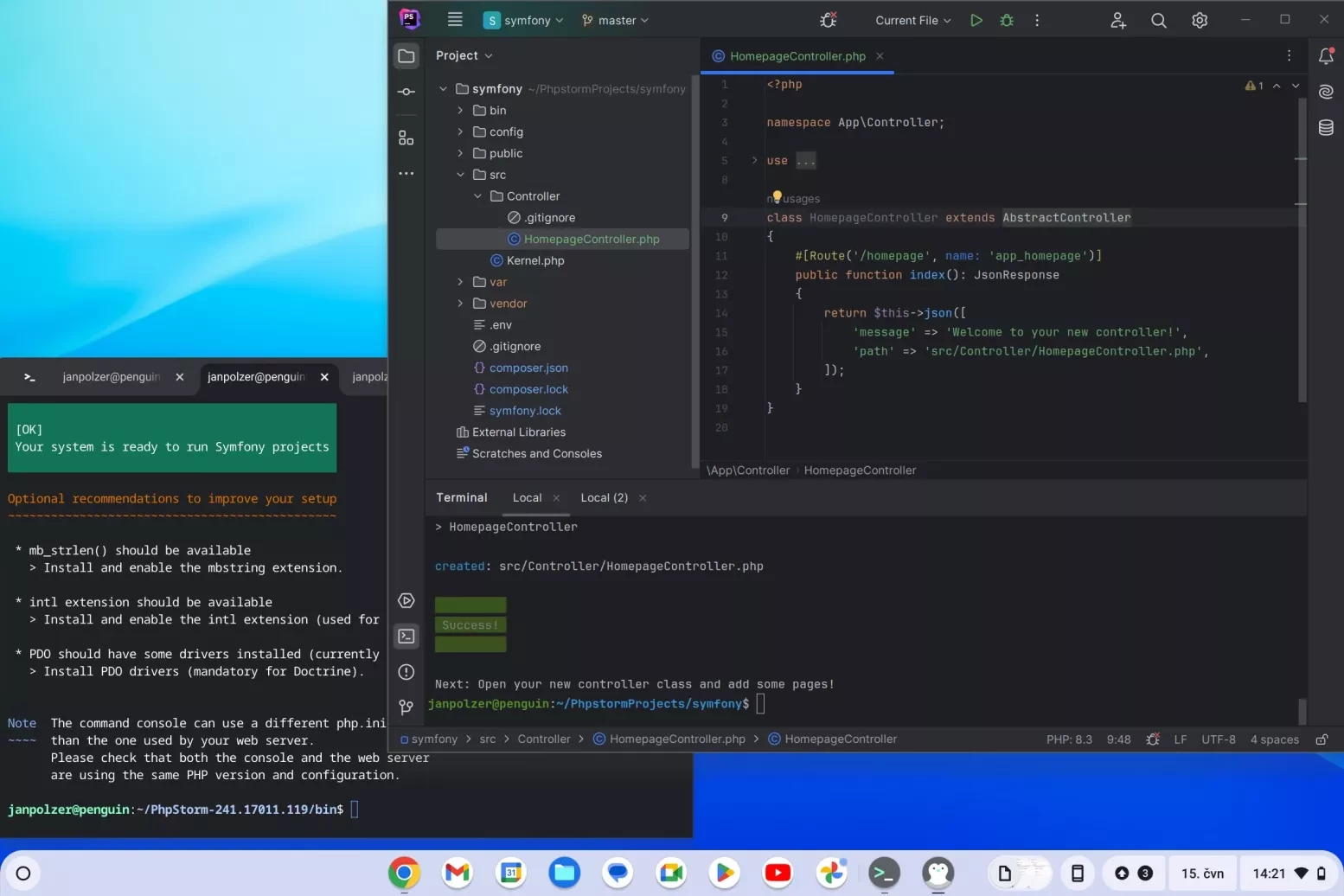Open the Current File run configuration dropdown
Screen dimensions: 1344x896
[912, 20]
